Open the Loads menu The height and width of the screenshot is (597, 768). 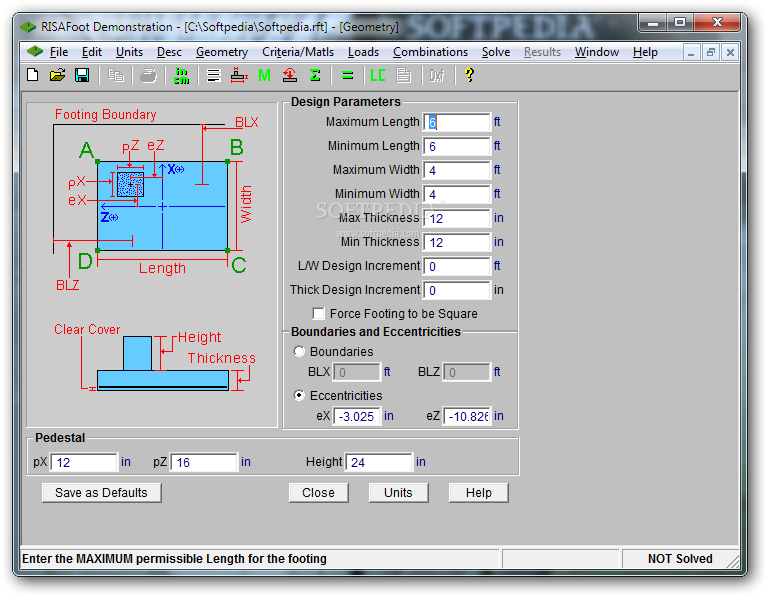click(363, 52)
